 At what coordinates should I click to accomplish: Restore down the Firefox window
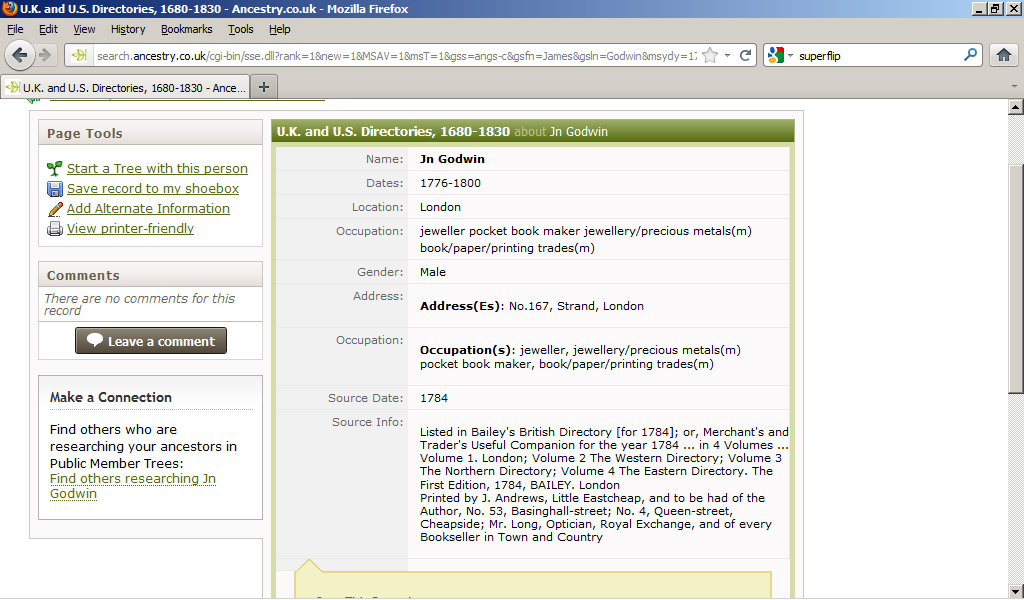995,8
